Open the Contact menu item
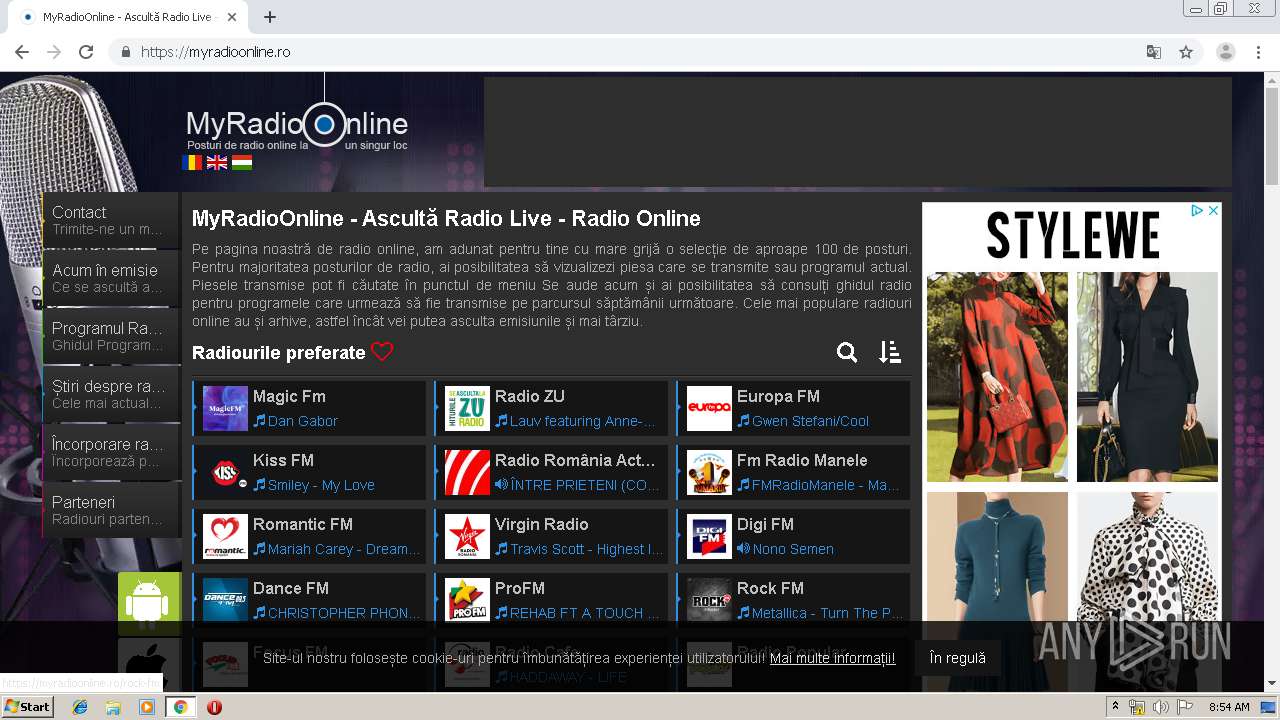Viewport: 1280px width, 720px height. pyautogui.click(x=111, y=220)
